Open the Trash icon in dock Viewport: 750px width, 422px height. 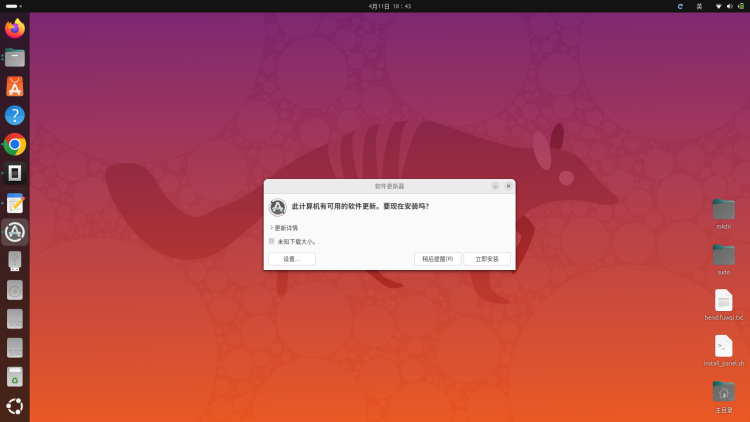[15, 377]
